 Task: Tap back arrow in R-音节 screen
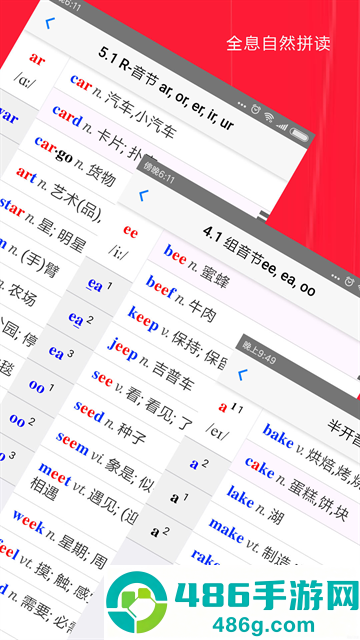click(x=49, y=23)
